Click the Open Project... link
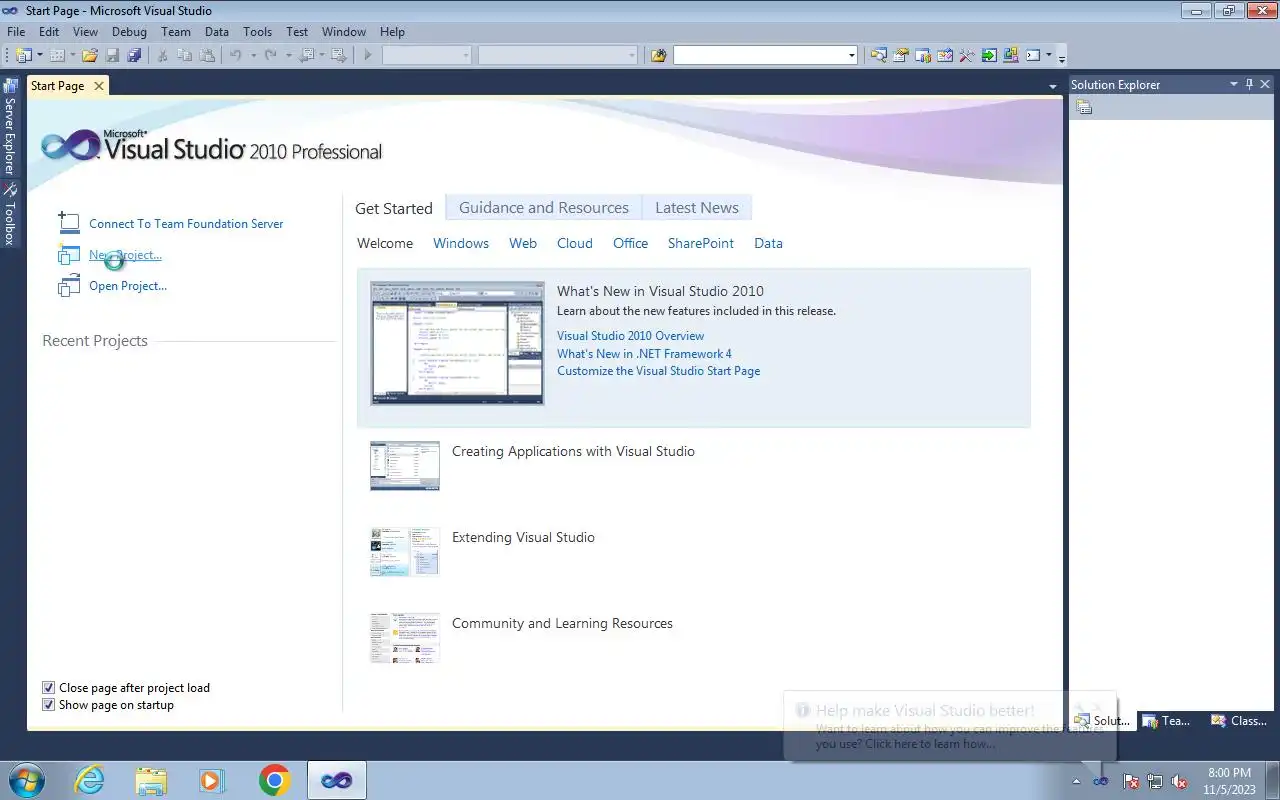Screen dimensions: 1280x800 (128, 286)
